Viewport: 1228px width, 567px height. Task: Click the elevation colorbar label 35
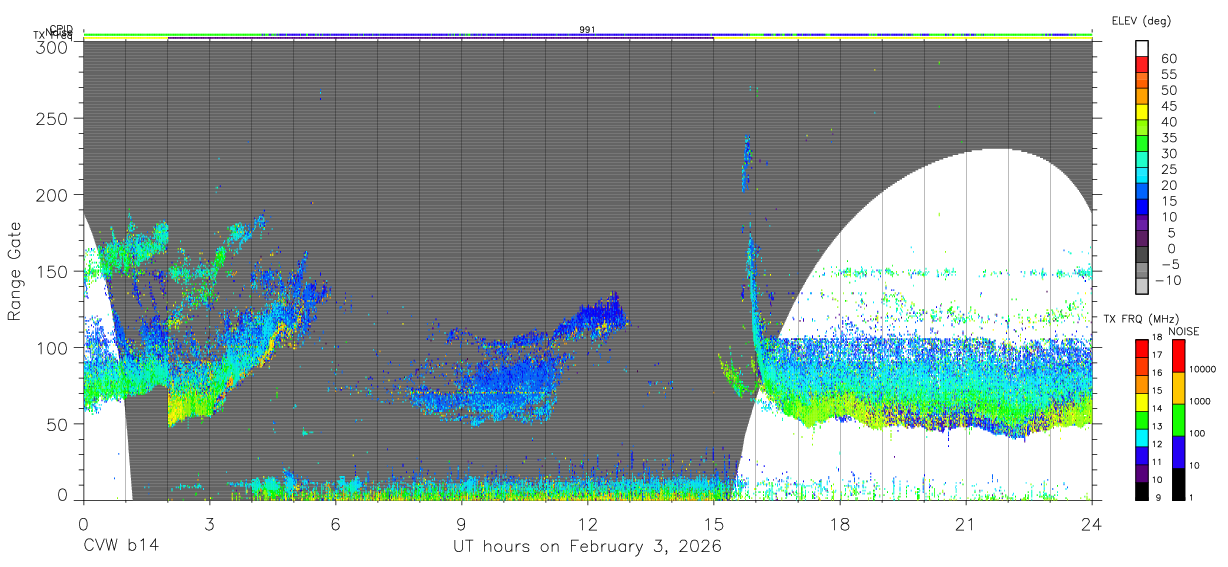pyautogui.click(x=1168, y=137)
